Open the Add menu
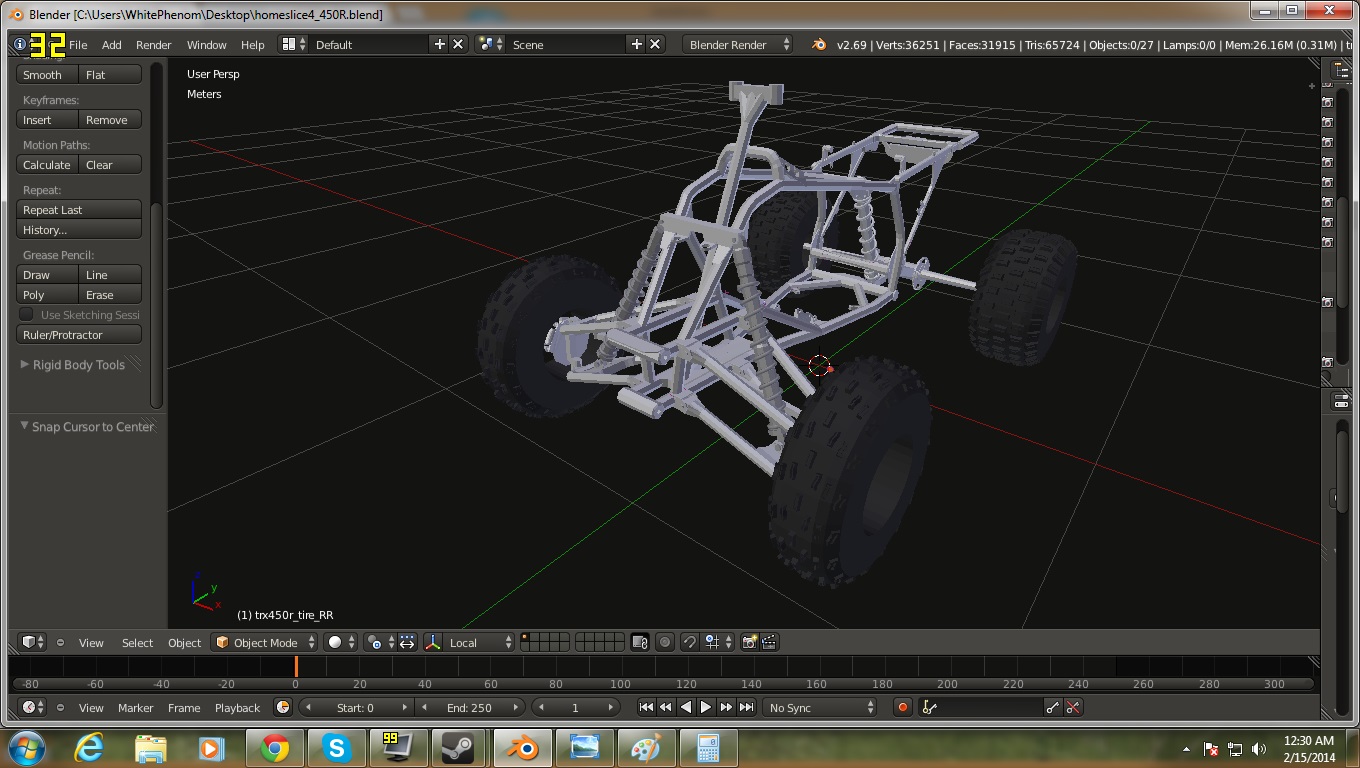Image resolution: width=1360 pixels, height=768 pixels. [x=112, y=45]
